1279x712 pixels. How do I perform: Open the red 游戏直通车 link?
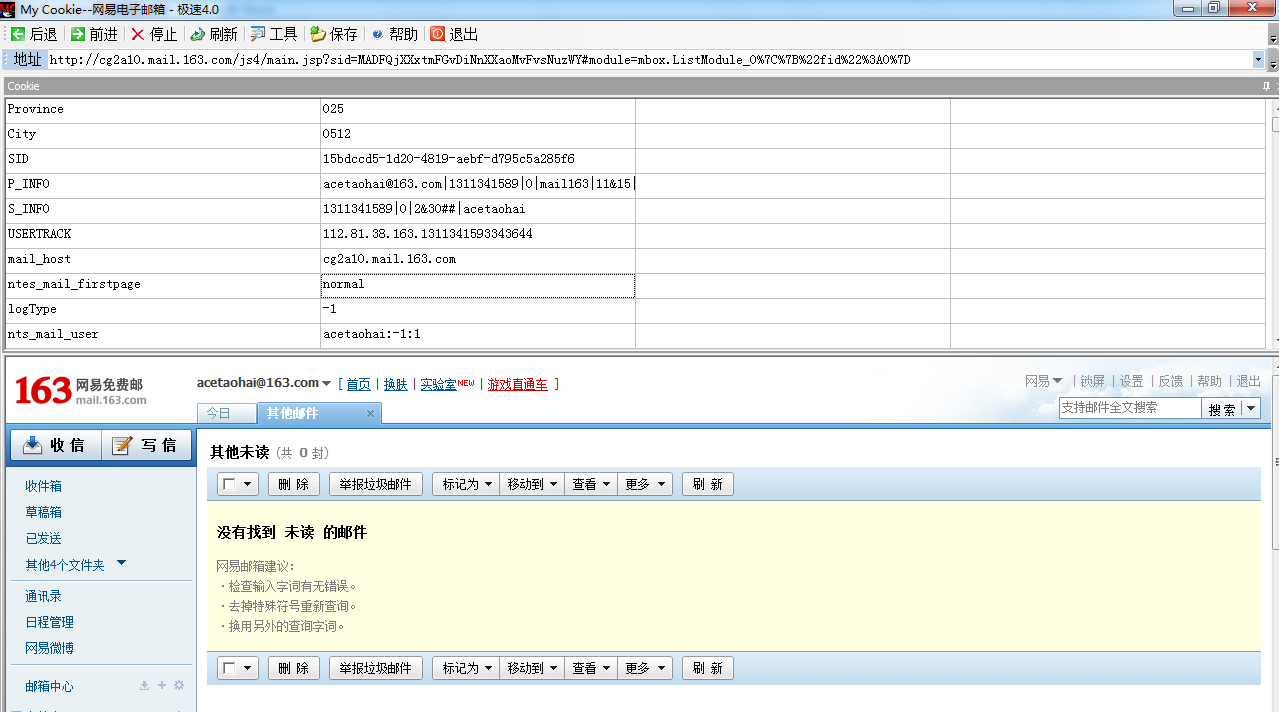click(x=517, y=384)
